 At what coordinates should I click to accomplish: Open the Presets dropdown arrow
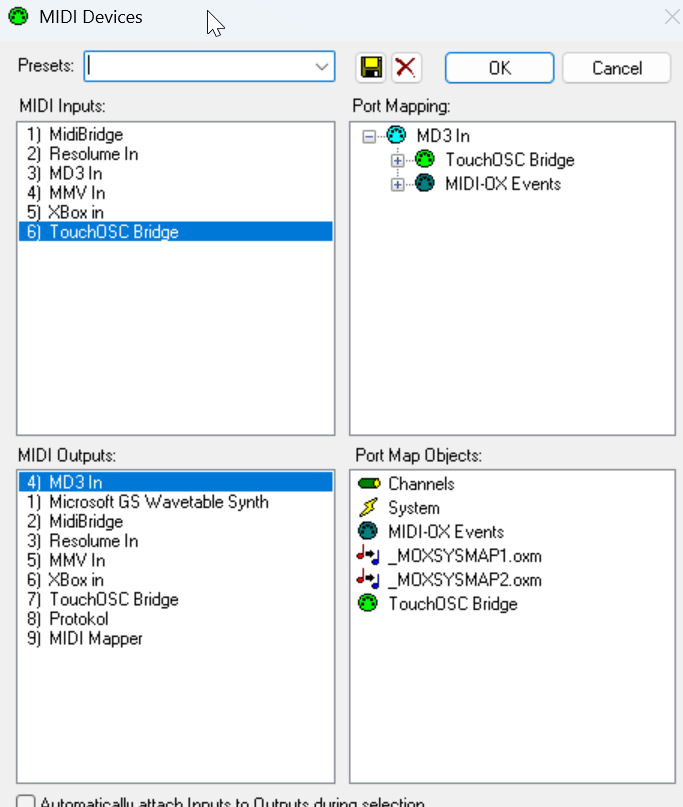click(x=322, y=67)
